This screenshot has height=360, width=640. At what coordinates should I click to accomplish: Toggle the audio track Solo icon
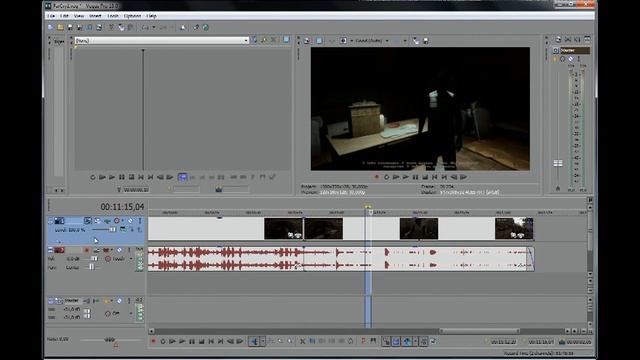click(x=129, y=250)
